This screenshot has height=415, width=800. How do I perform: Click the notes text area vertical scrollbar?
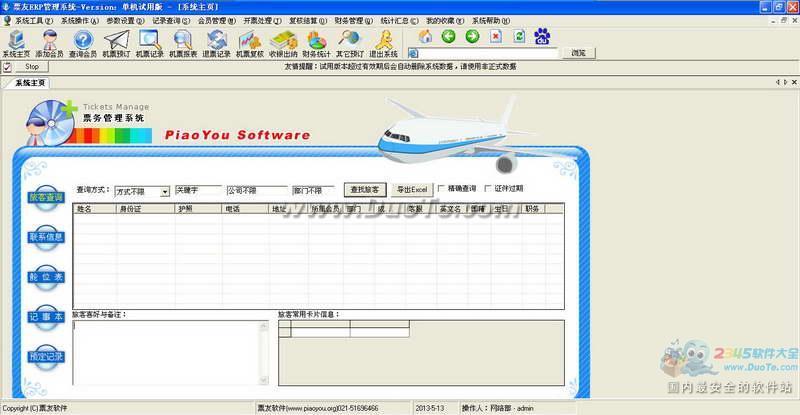(264, 352)
